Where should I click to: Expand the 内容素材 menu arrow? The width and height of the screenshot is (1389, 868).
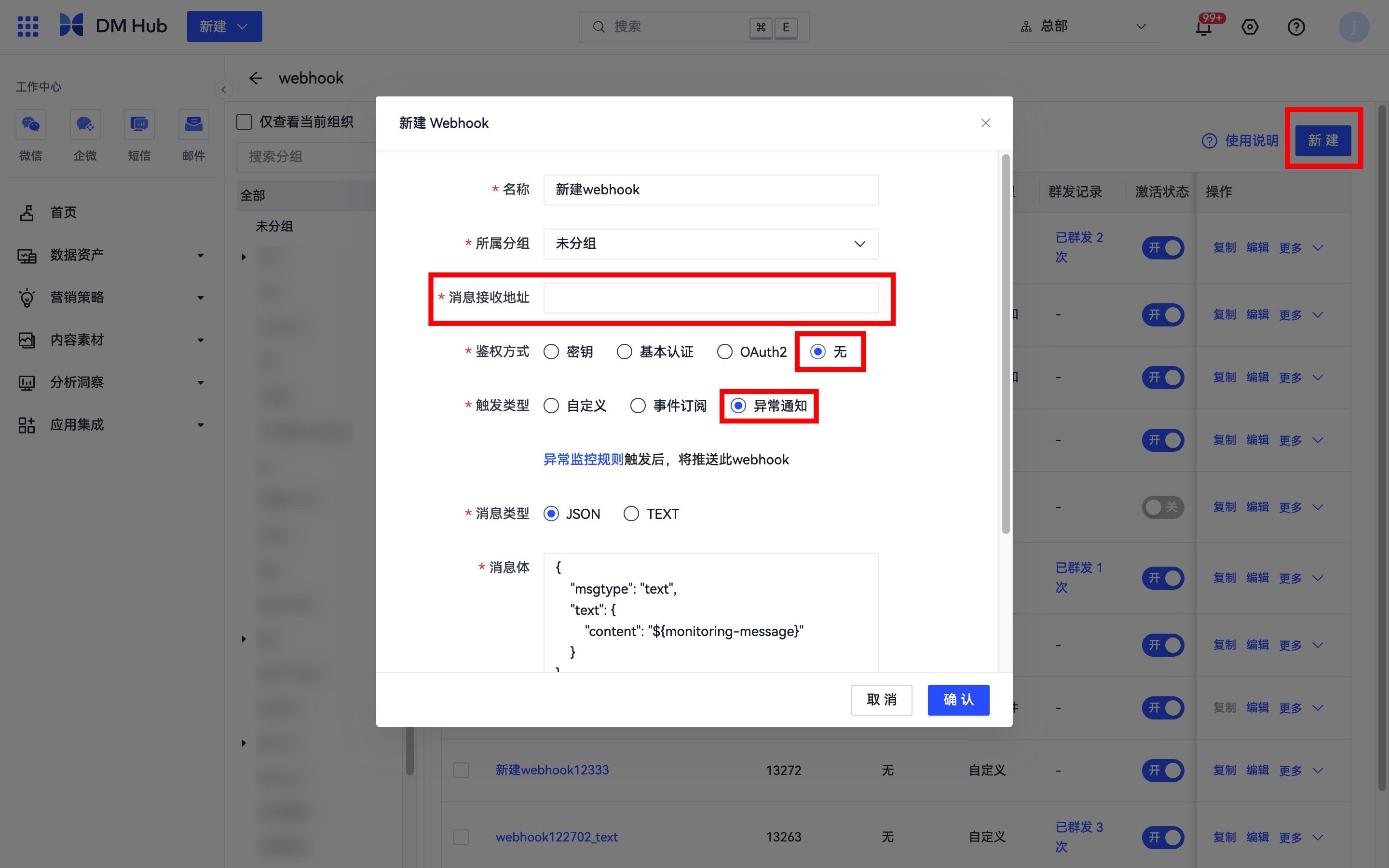tap(200, 340)
